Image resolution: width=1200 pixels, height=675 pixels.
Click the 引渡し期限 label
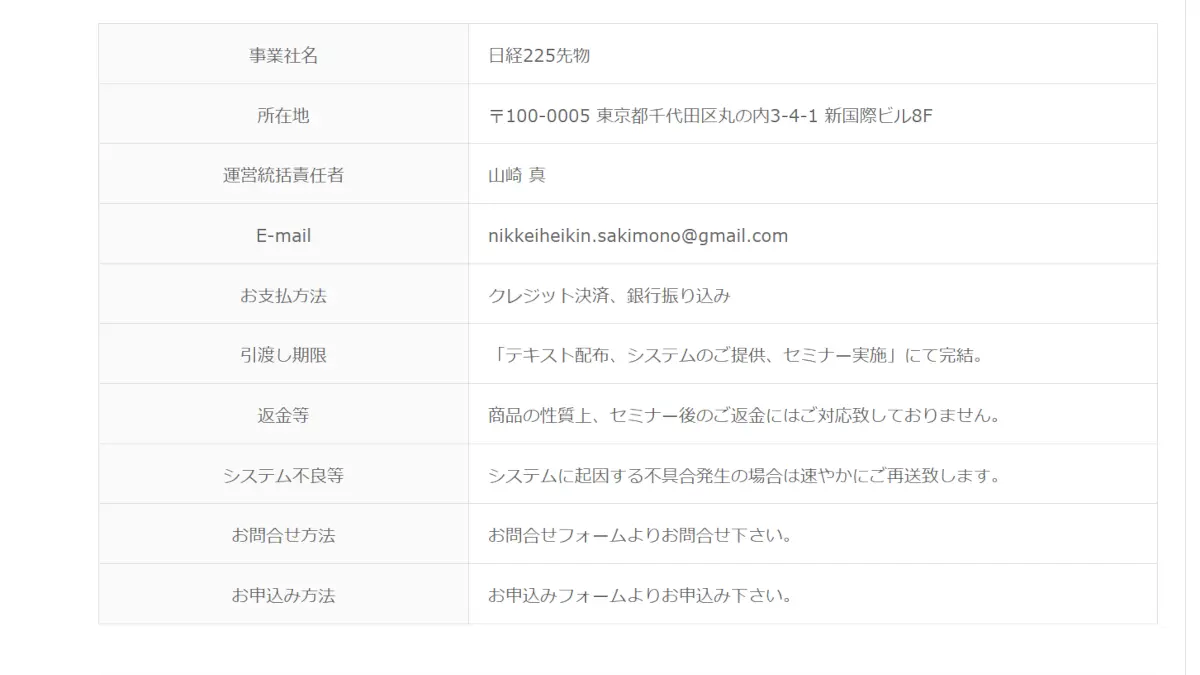point(283,356)
